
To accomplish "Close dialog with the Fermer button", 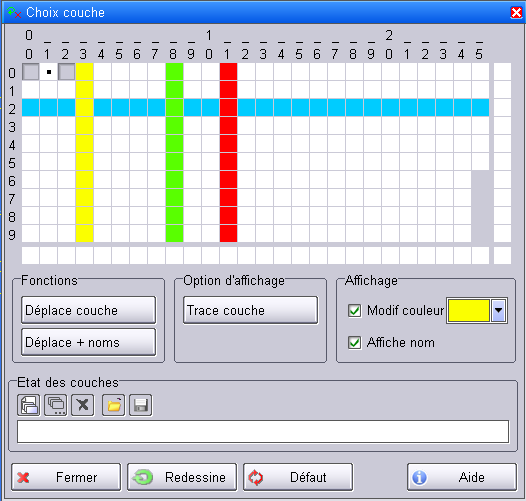I will point(66,477).
